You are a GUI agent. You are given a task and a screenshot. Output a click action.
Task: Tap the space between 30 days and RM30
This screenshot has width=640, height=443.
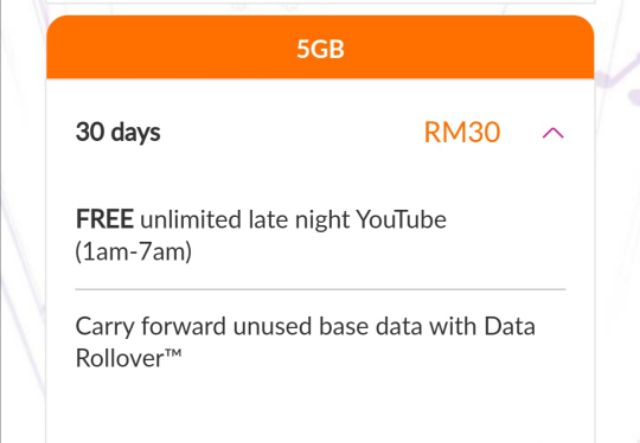coord(290,133)
